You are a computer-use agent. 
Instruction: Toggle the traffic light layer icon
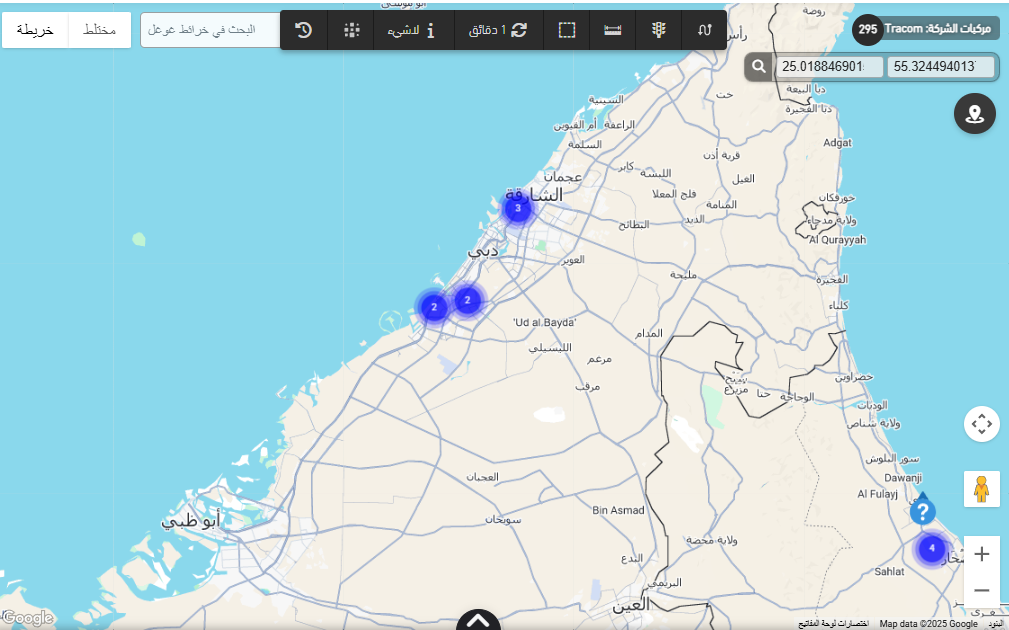[659, 30]
